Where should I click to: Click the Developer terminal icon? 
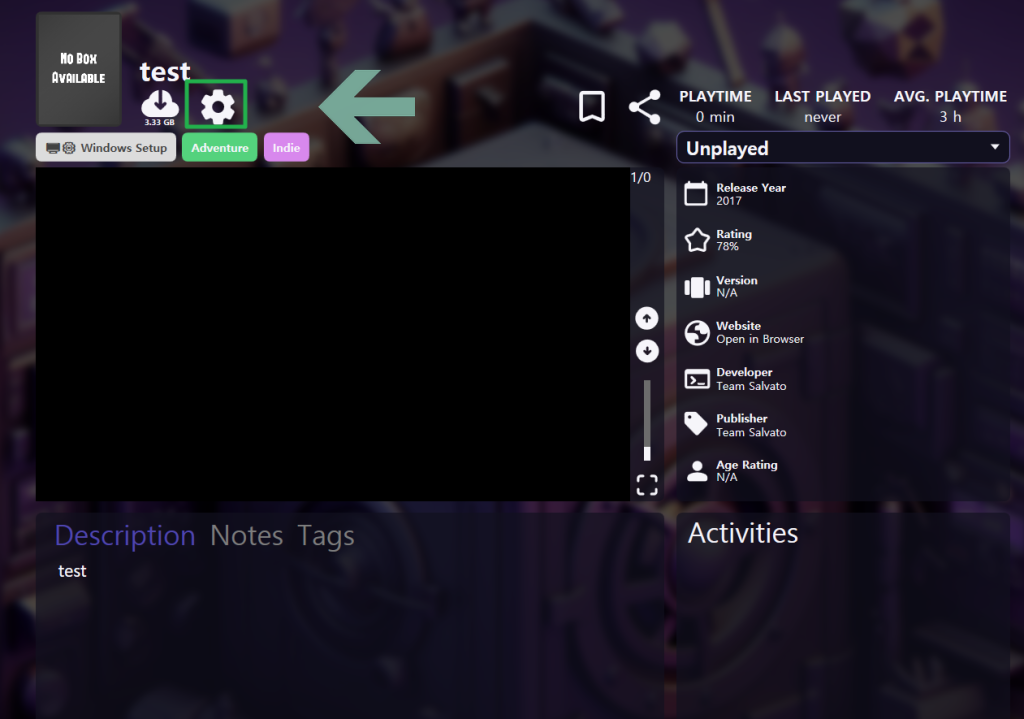697,379
